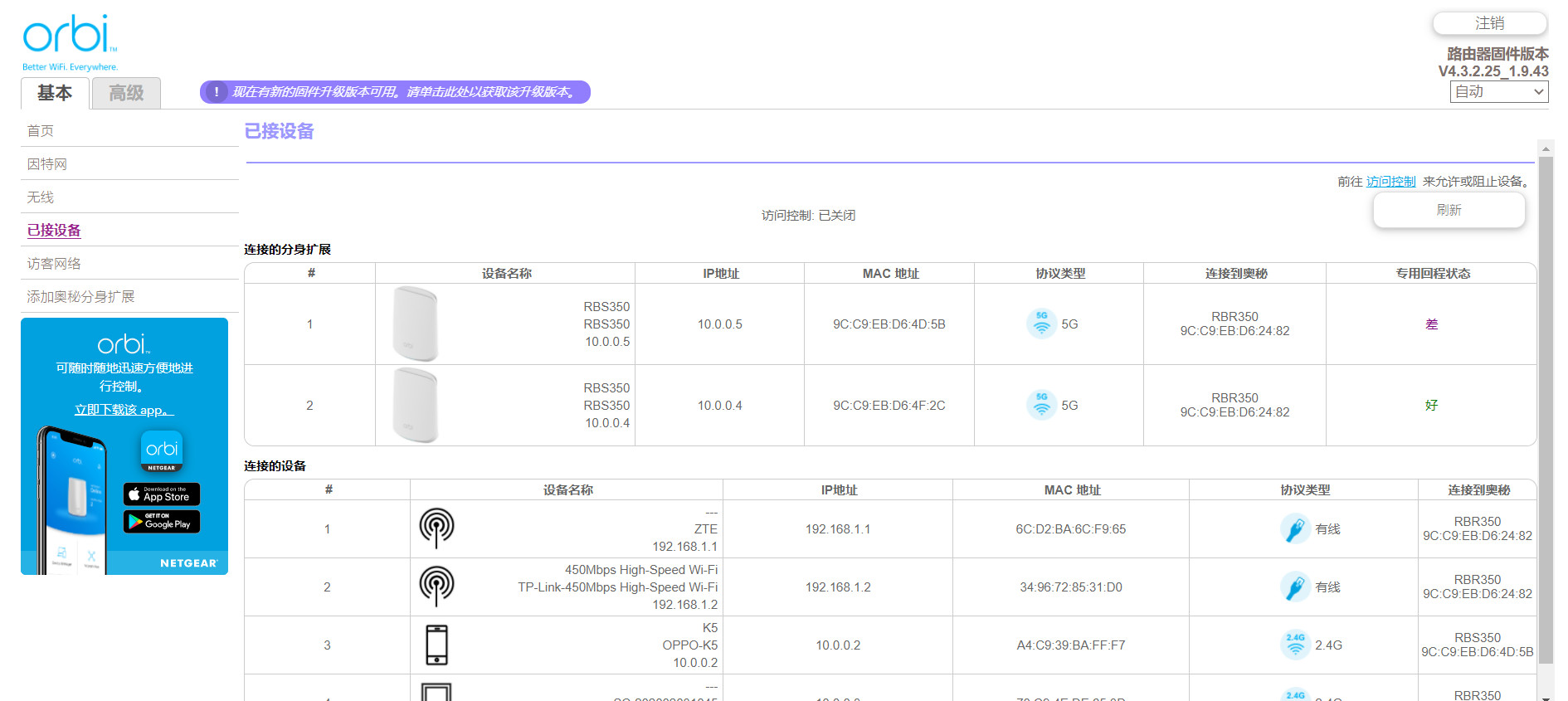
Task: Click IP address 192.168.1.2 cell
Action: point(838,587)
